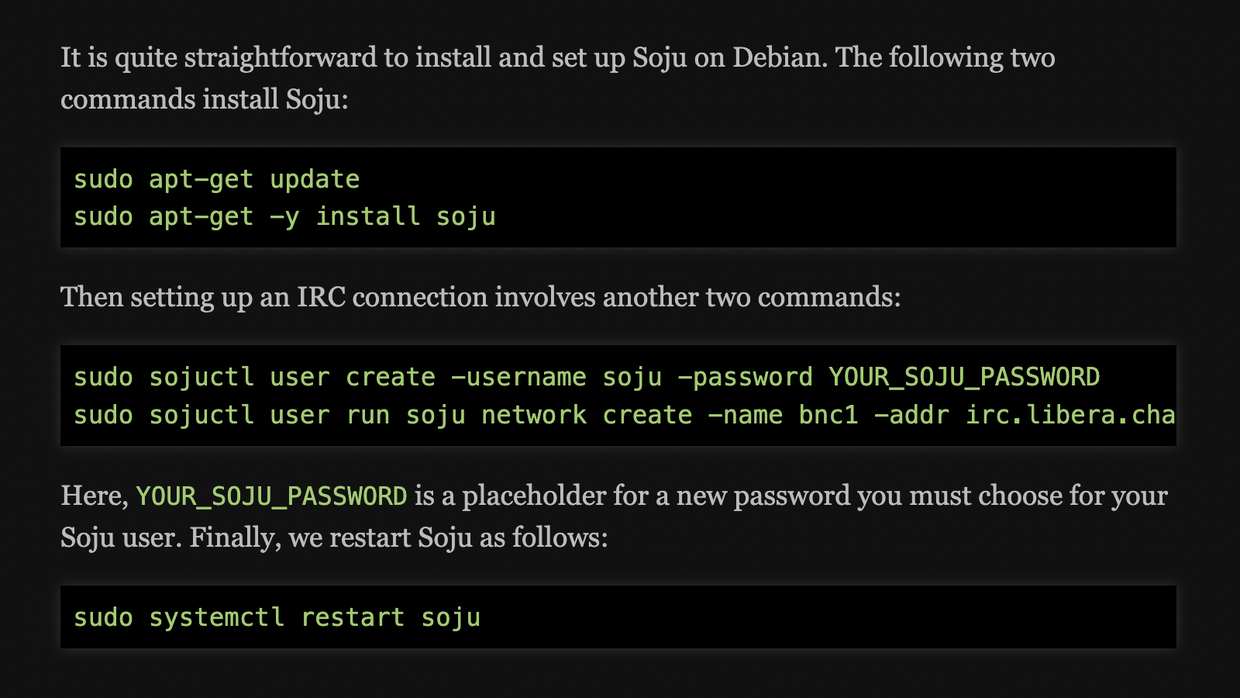
Task: Click the '-y' flag in the install command
Action: tap(284, 216)
